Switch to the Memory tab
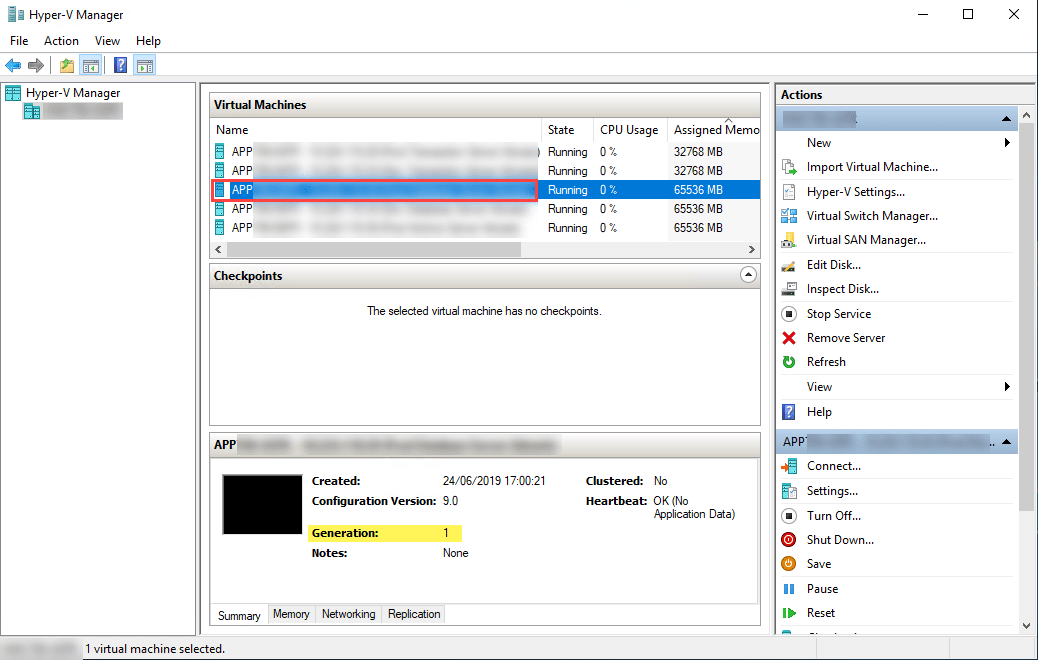Viewport: 1038px width, 660px height. coord(291,614)
